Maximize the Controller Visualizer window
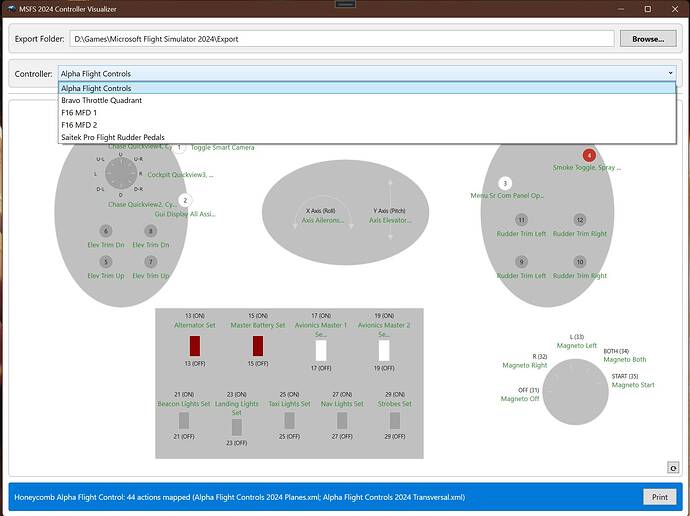This screenshot has width=690, height=516. [x=648, y=9]
